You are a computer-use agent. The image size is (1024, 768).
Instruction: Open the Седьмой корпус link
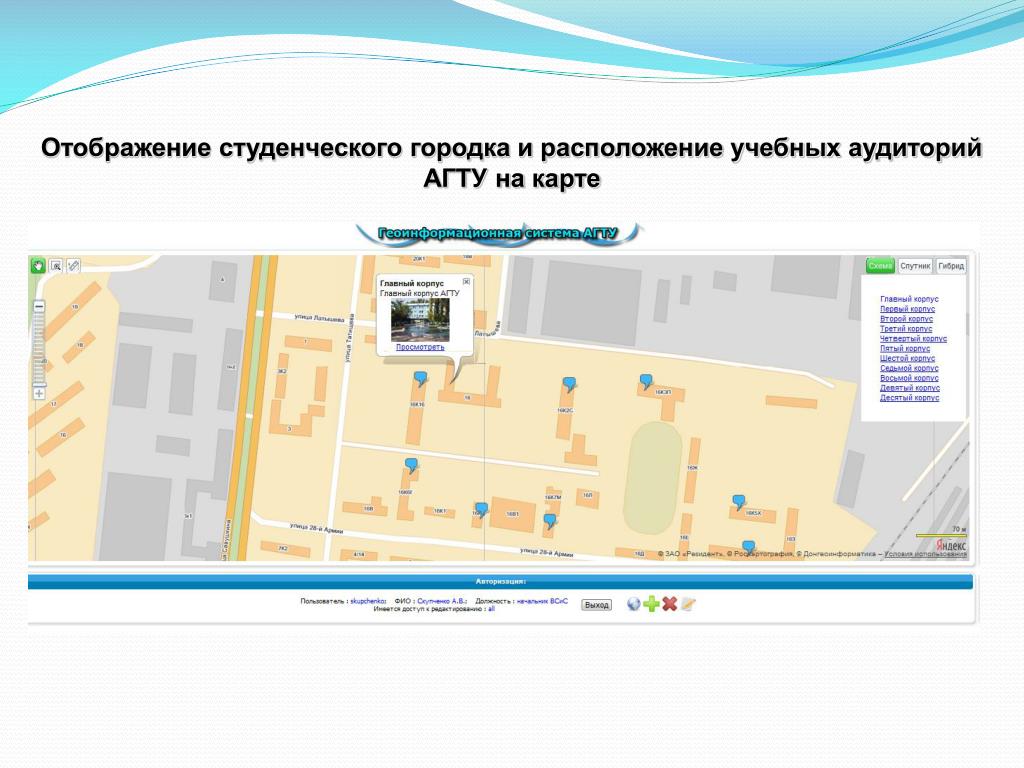[909, 368]
